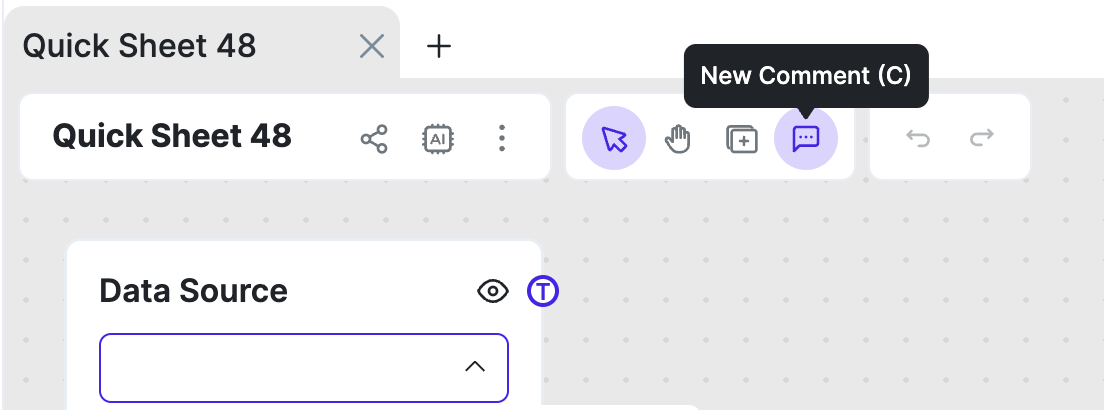Image resolution: width=1104 pixels, height=410 pixels.
Task: Click the New Comment (C) tooltip label
Action: [806, 76]
